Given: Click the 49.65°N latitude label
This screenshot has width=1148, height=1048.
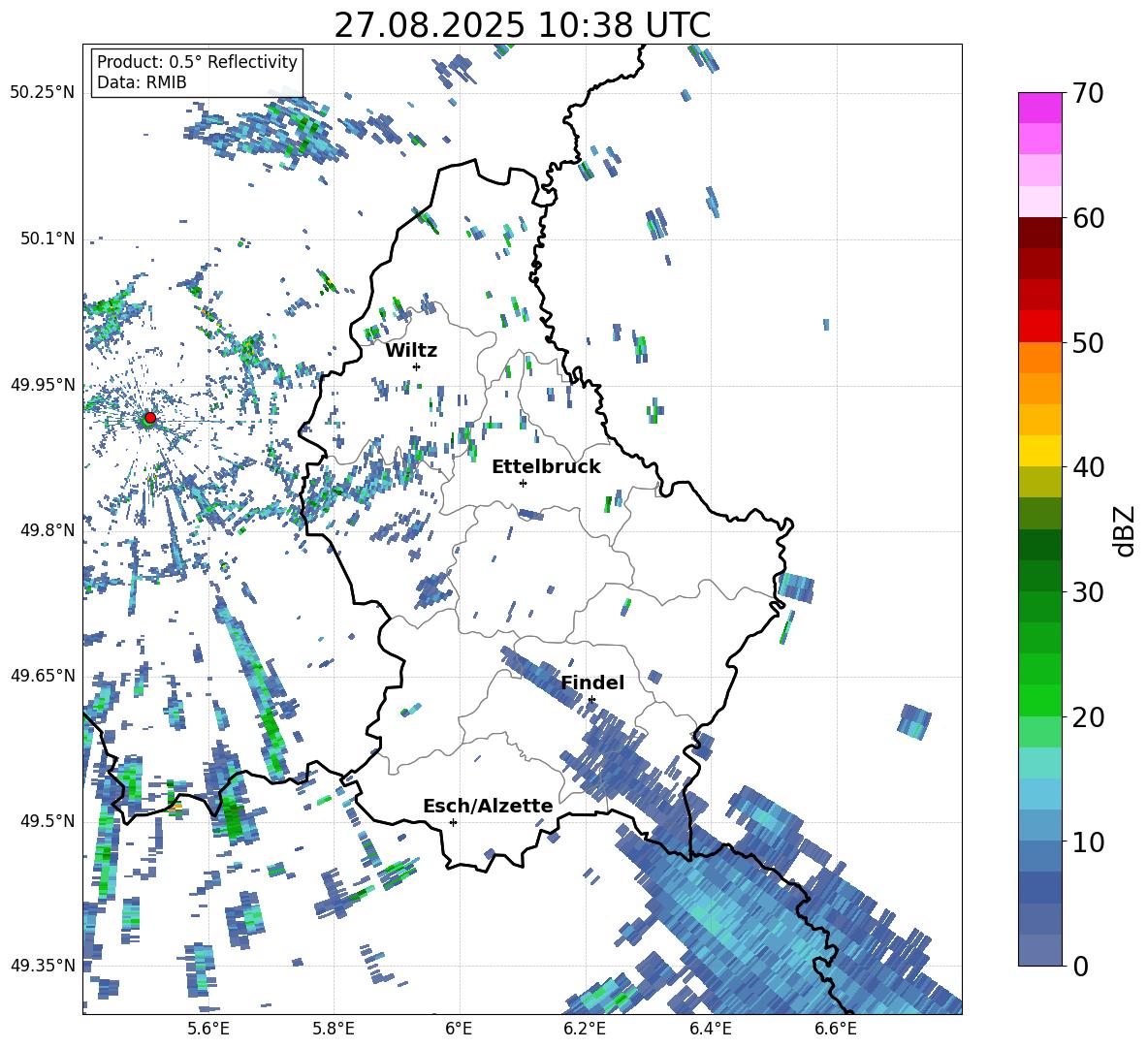Looking at the screenshot, I should (43, 675).
